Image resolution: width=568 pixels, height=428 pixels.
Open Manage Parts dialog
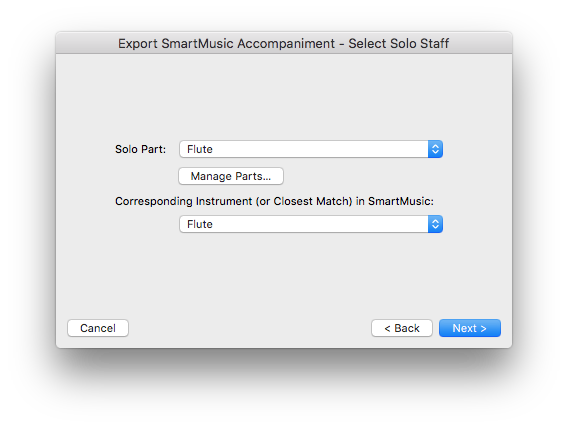[231, 176]
